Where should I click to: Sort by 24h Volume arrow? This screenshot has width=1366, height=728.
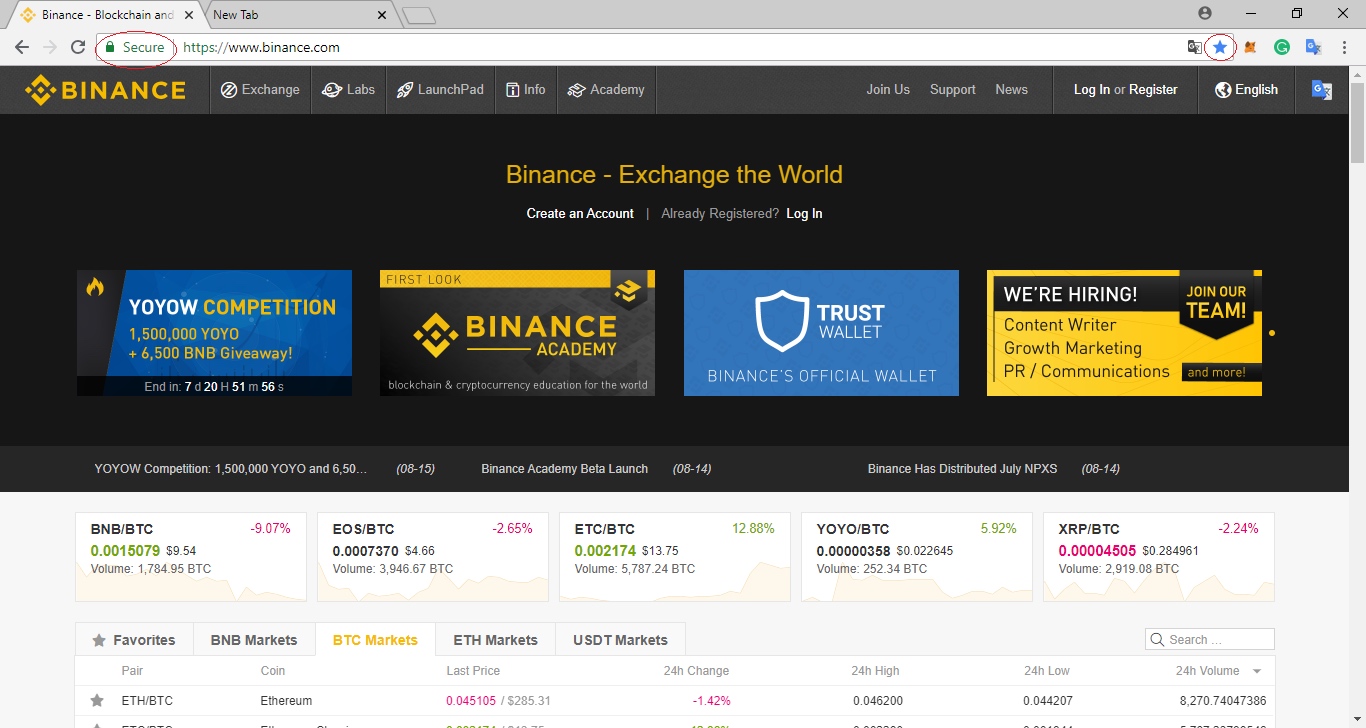click(x=1257, y=671)
